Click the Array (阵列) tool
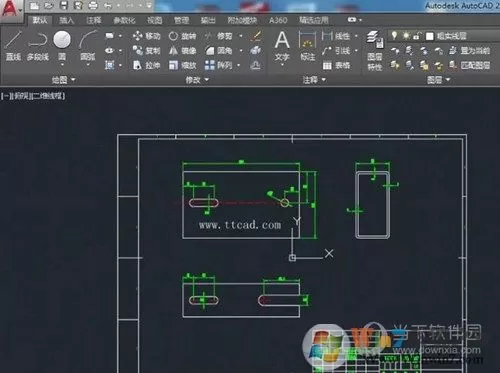 [x=219, y=65]
